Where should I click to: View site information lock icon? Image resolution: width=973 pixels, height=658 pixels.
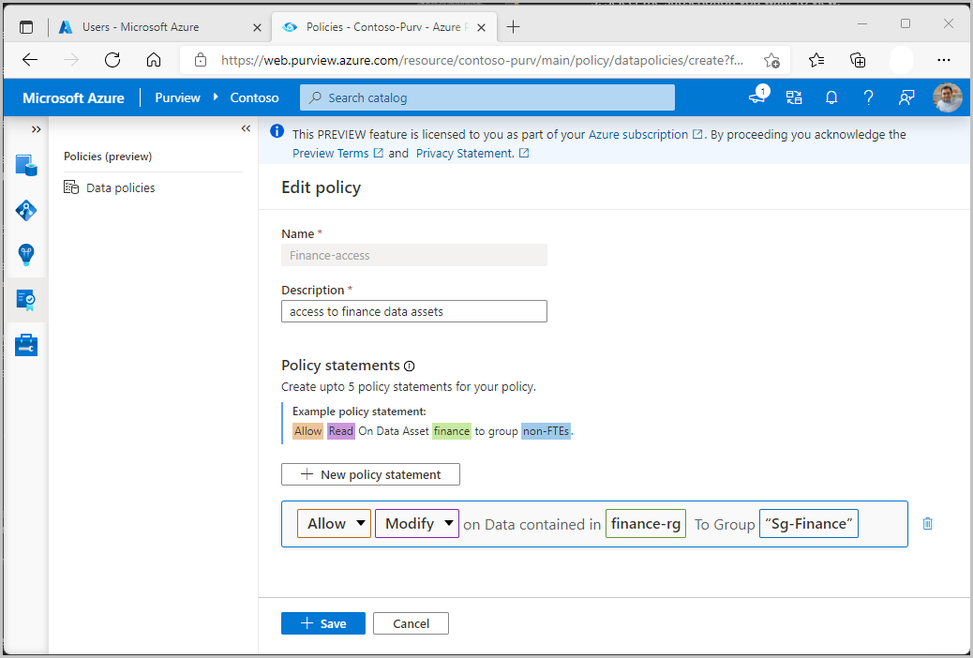[200, 60]
